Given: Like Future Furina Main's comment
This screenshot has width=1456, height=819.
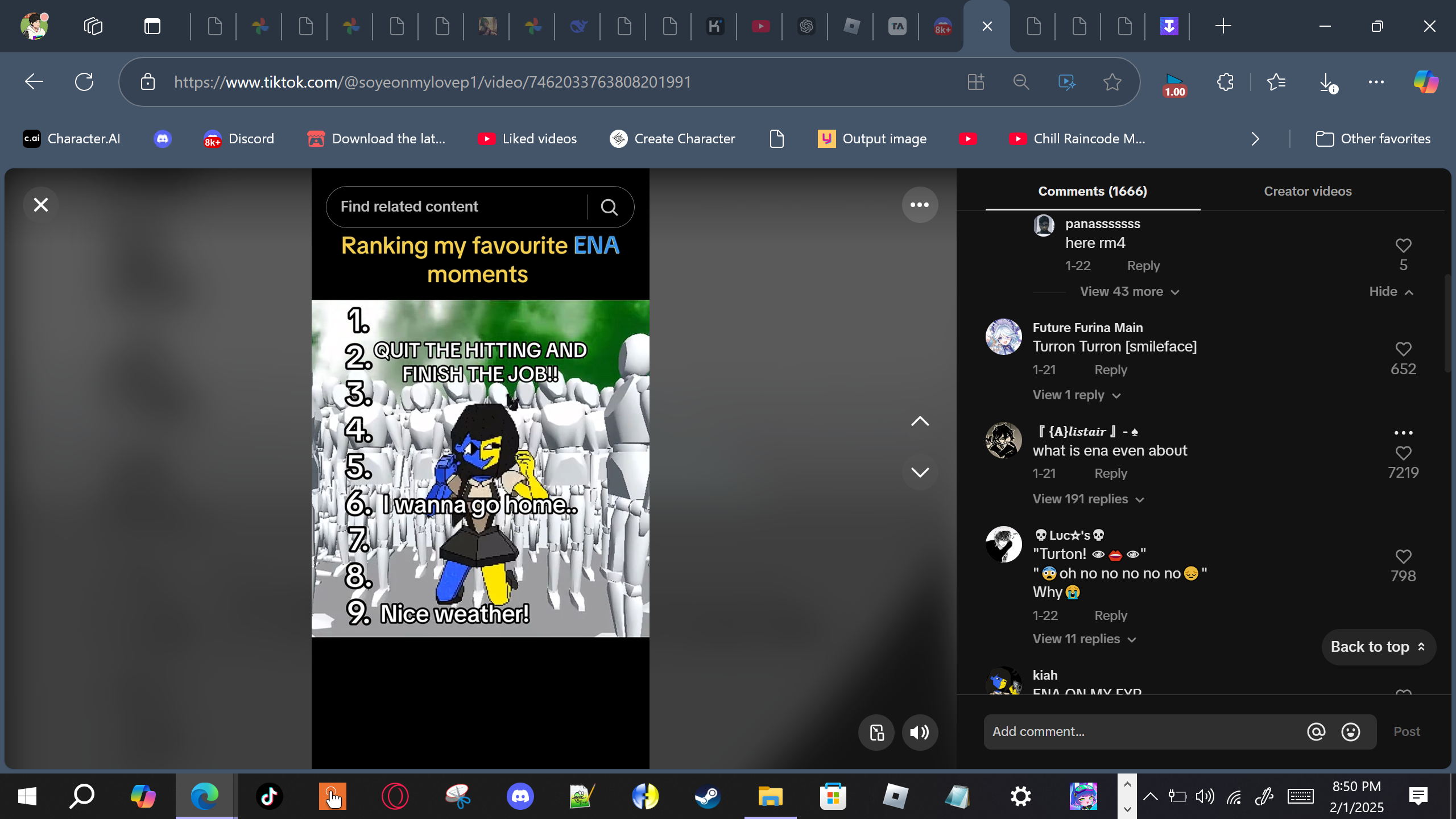Looking at the screenshot, I should click(x=1403, y=349).
